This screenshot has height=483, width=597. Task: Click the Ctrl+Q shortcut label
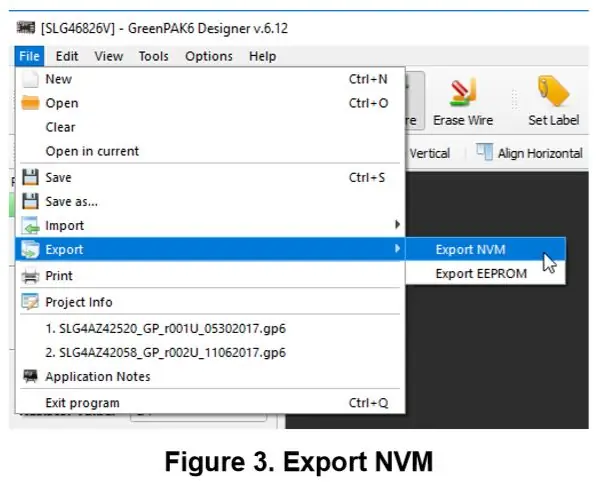(369, 403)
